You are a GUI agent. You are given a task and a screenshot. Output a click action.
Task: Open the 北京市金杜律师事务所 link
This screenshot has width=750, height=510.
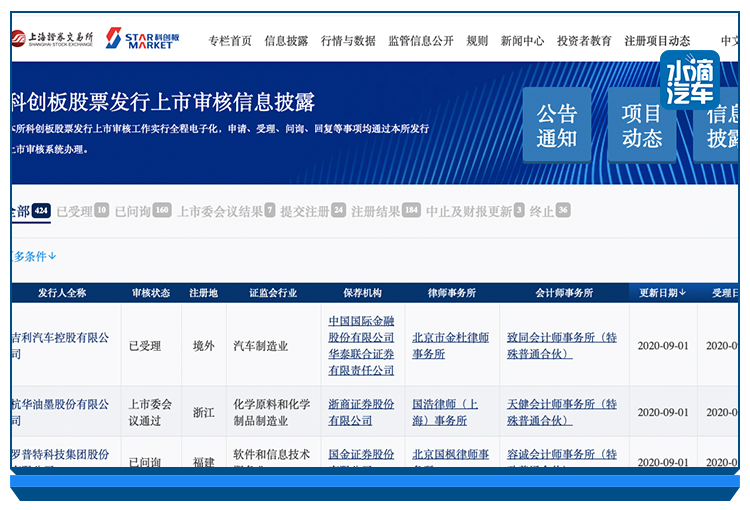451,346
